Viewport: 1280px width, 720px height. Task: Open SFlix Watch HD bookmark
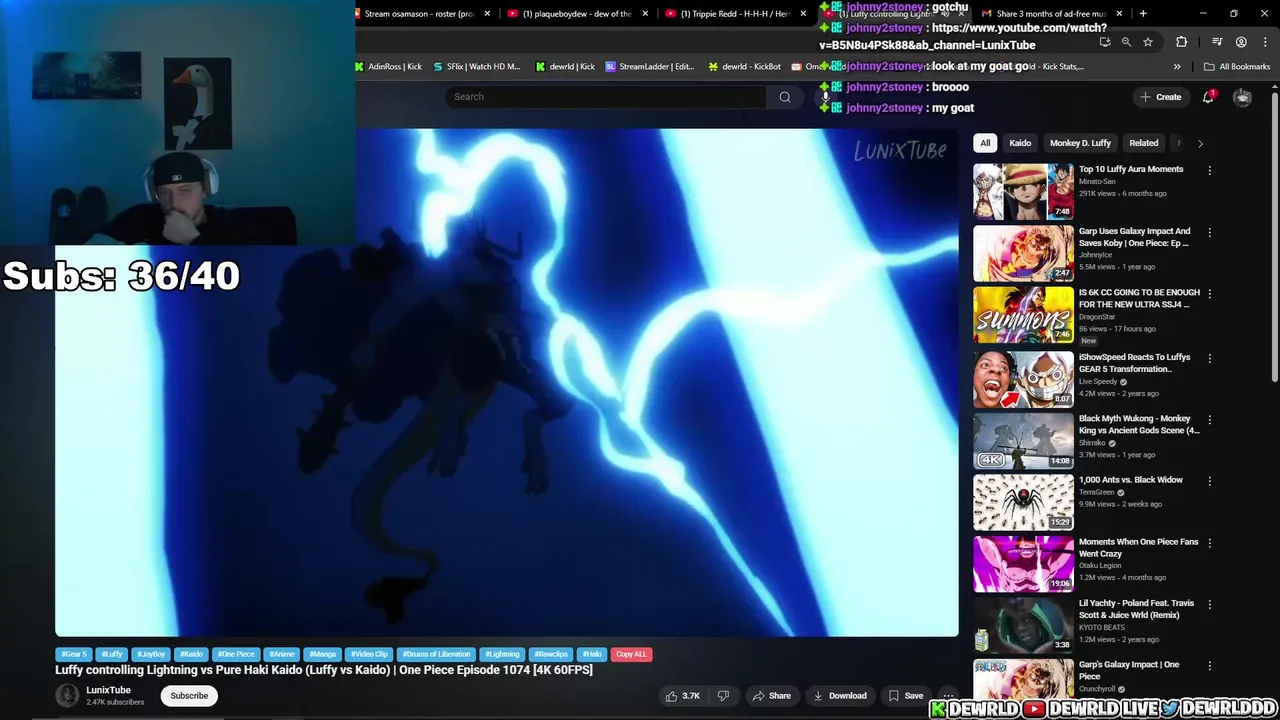tap(476, 67)
